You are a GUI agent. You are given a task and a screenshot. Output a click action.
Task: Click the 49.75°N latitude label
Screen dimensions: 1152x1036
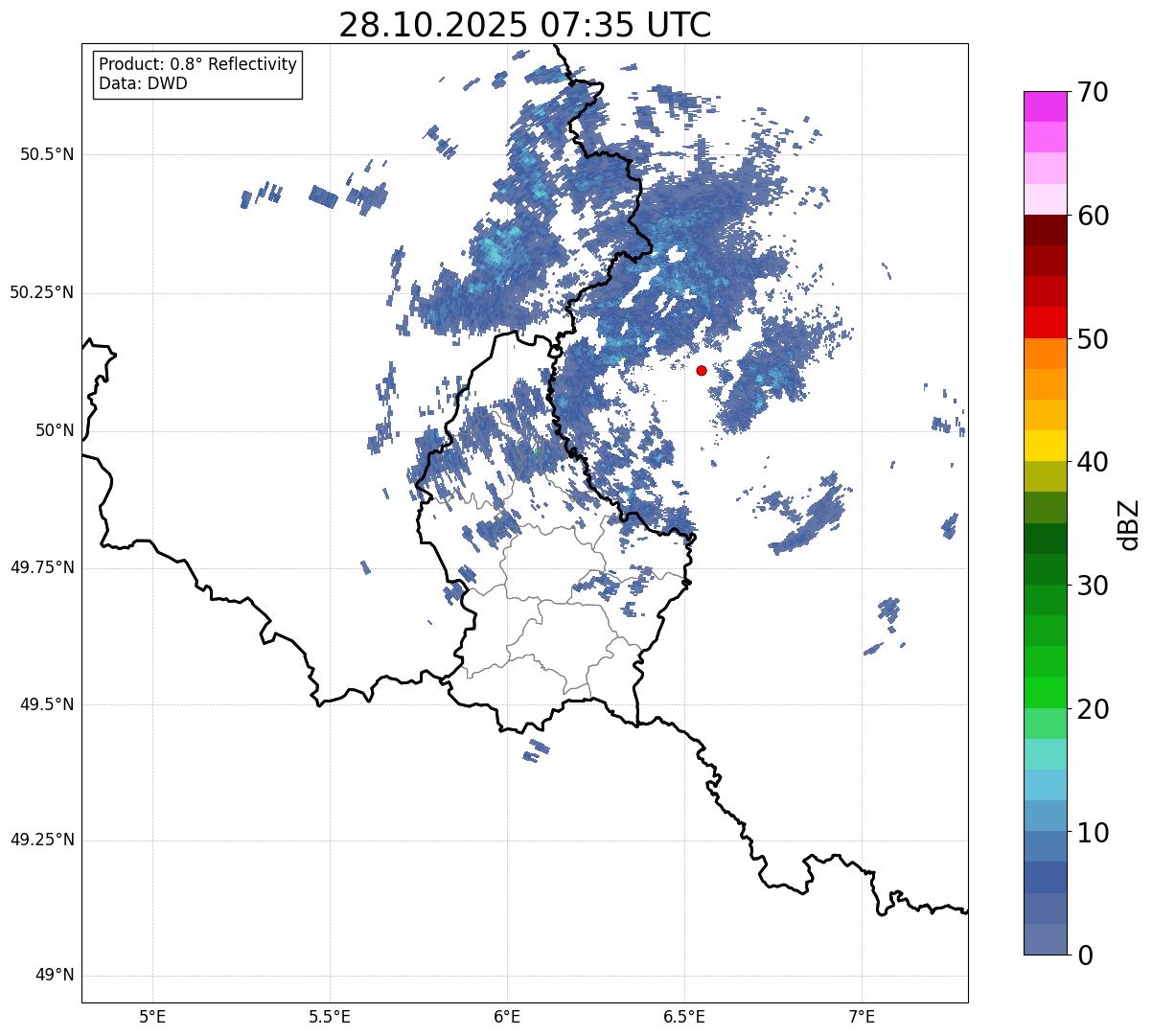pyautogui.click(x=42, y=567)
